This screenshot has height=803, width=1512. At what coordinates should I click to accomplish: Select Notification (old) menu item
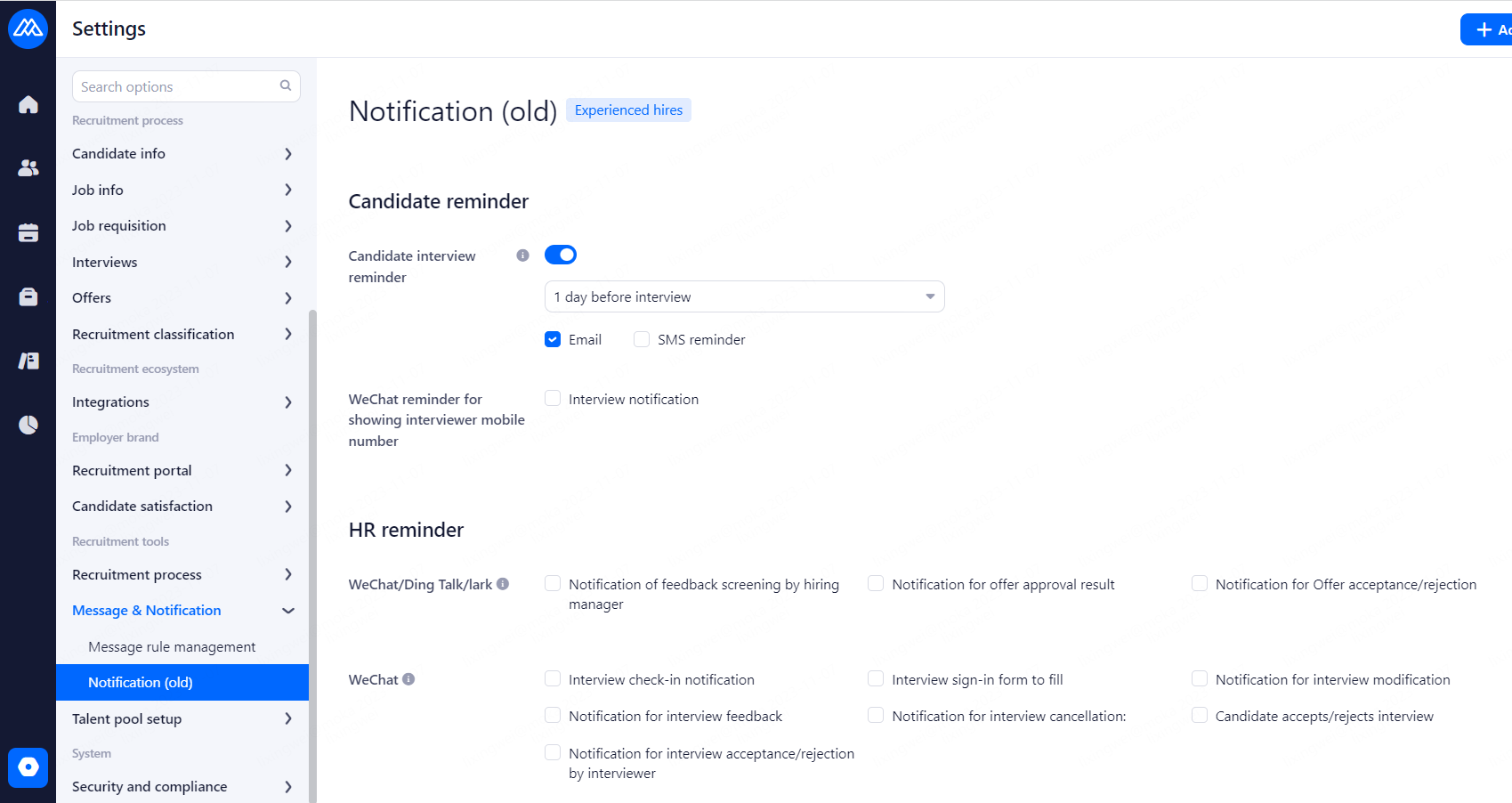click(141, 683)
